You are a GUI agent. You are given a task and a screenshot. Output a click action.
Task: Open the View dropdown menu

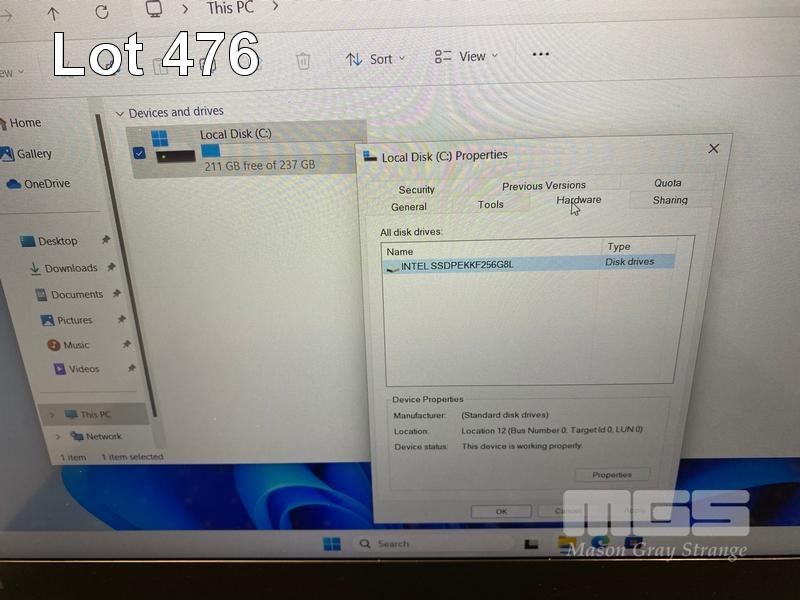[x=466, y=57]
